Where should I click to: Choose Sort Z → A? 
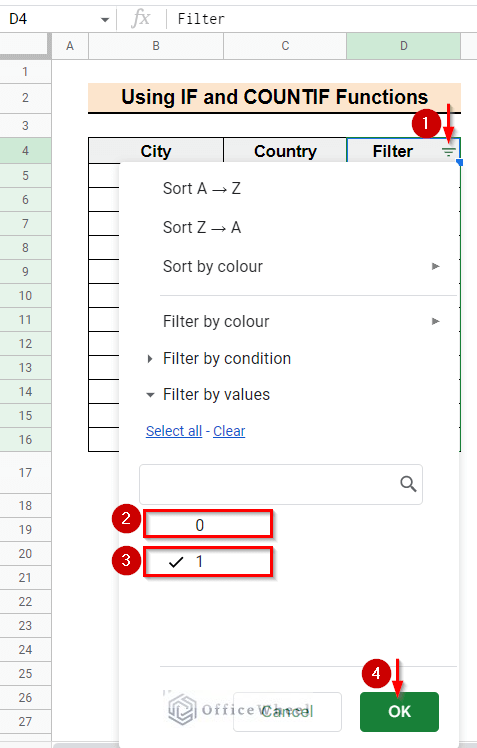point(202,228)
